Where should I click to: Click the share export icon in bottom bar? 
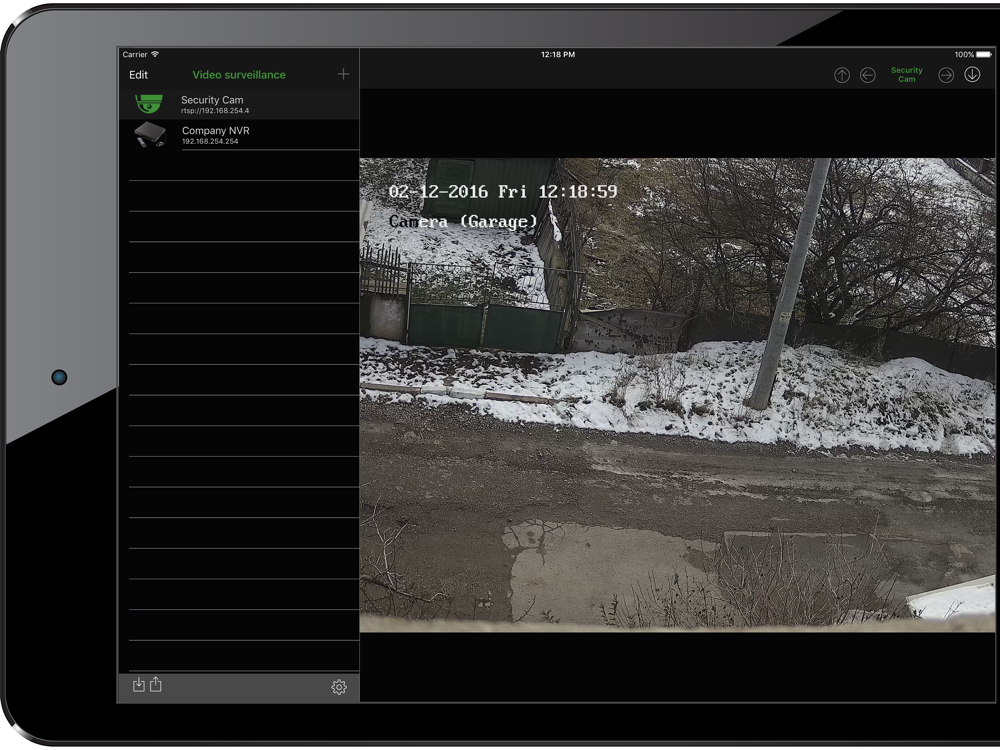[156, 684]
